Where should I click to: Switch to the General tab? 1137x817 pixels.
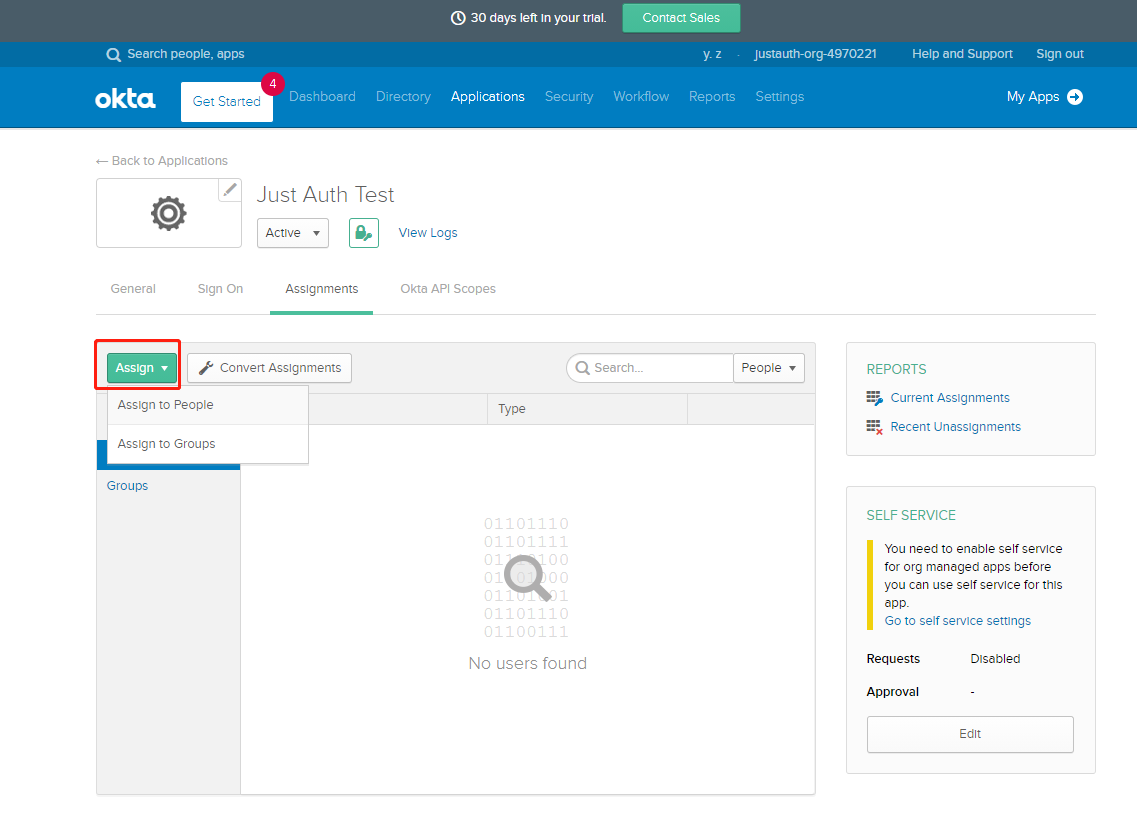(x=133, y=289)
